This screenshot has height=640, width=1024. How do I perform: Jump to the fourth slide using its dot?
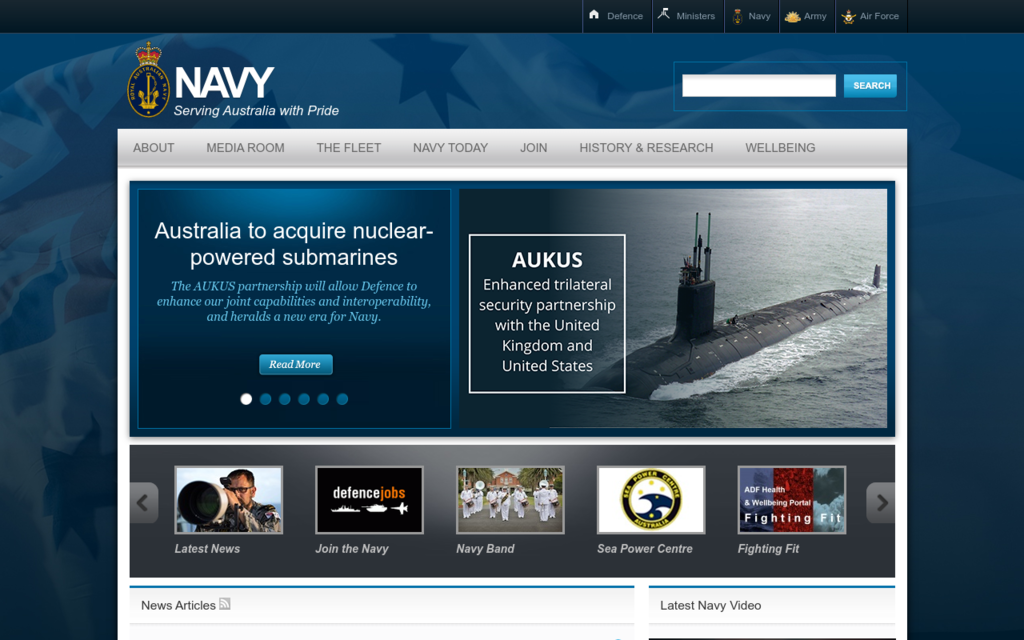[304, 398]
